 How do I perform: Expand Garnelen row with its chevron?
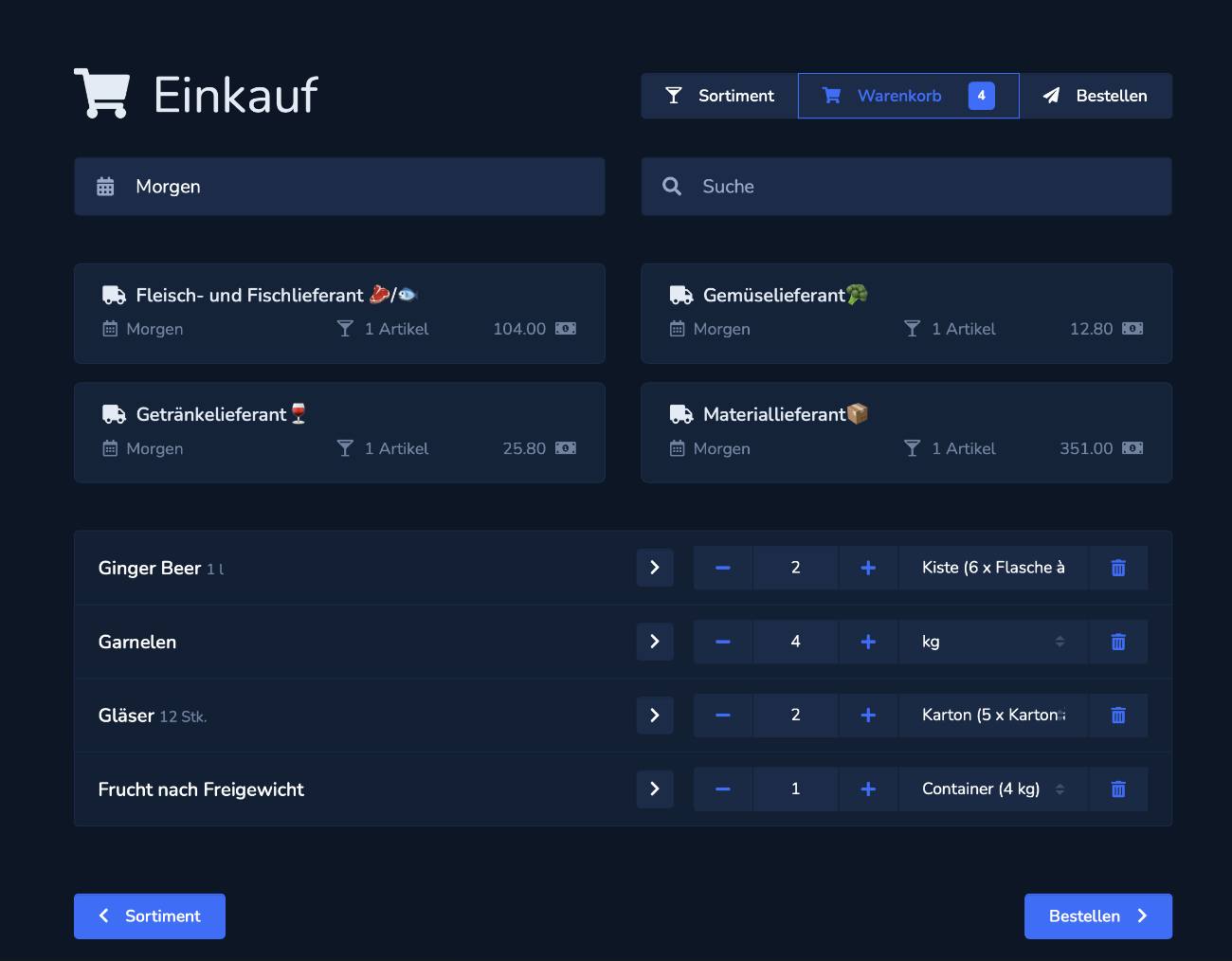[x=655, y=642]
